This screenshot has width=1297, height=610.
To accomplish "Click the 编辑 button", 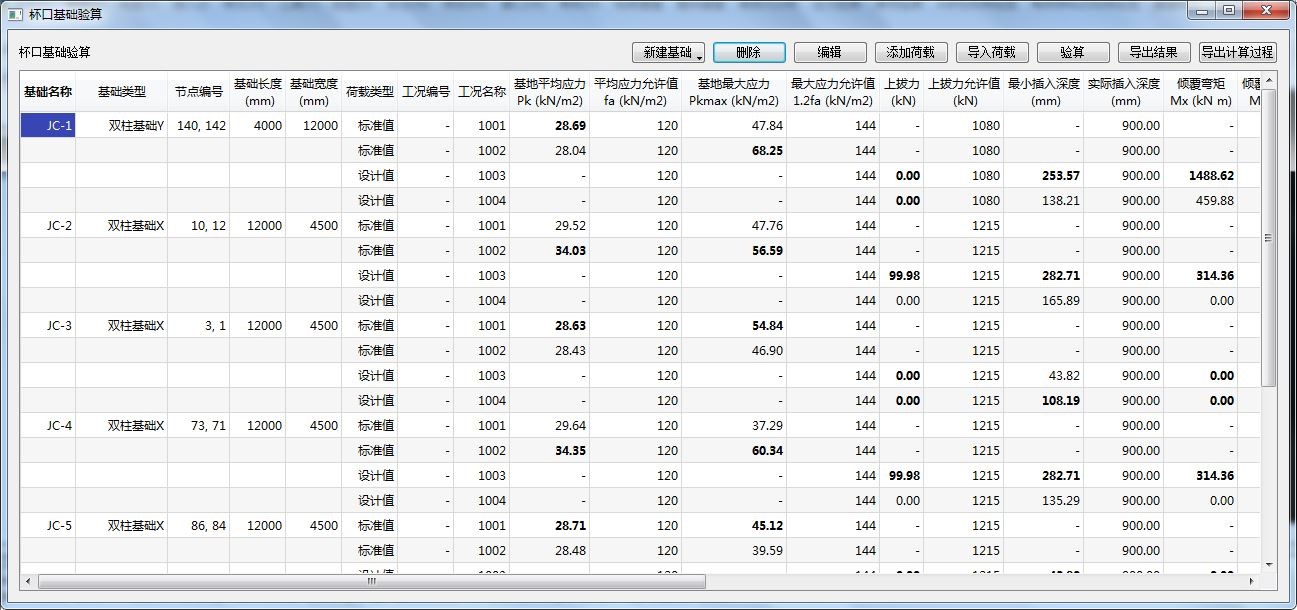I will [x=830, y=53].
